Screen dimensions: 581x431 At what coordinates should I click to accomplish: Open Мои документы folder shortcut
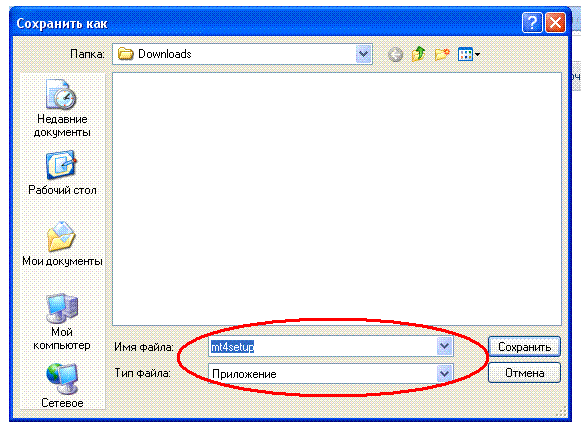pyautogui.click(x=62, y=244)
